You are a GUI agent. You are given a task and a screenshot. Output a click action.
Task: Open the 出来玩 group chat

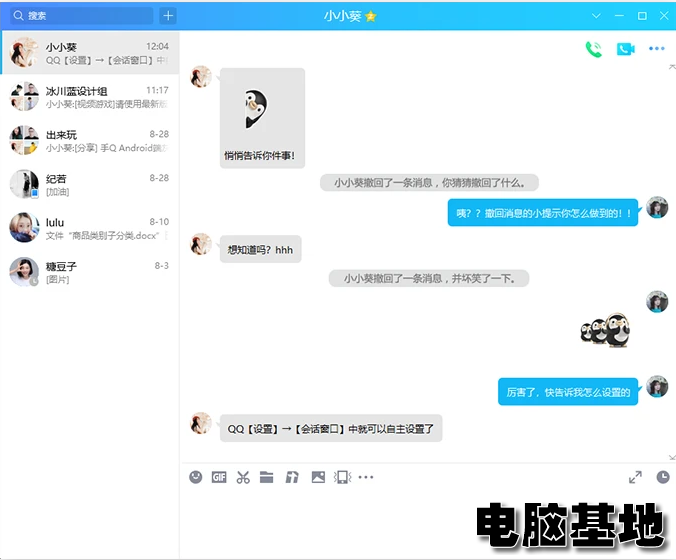click(90, 141)
